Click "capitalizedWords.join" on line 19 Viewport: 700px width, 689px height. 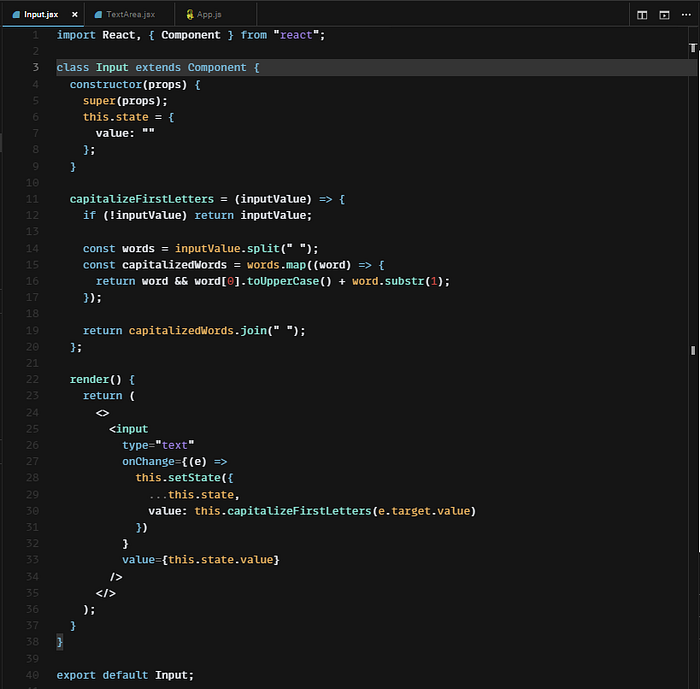tap(198, 330)
